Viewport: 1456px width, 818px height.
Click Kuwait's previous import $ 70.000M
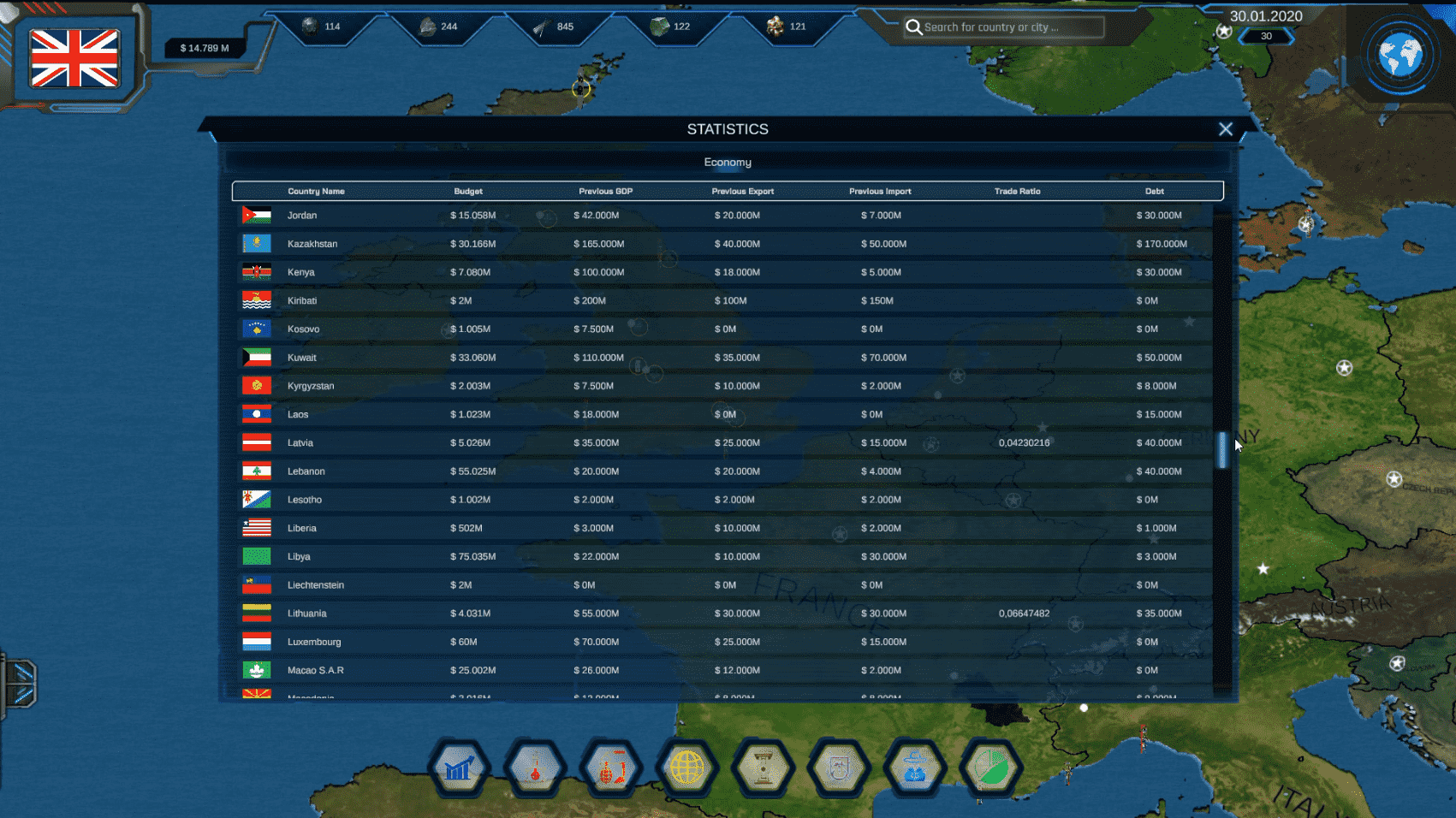[884, 358]
